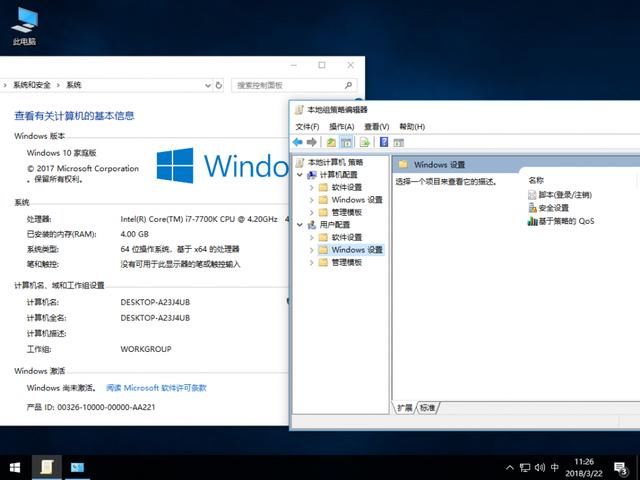The width and height of the screenshot is (640, 480).
Task: Switch to the 标准 tab
Action: [x=428, y=407]
